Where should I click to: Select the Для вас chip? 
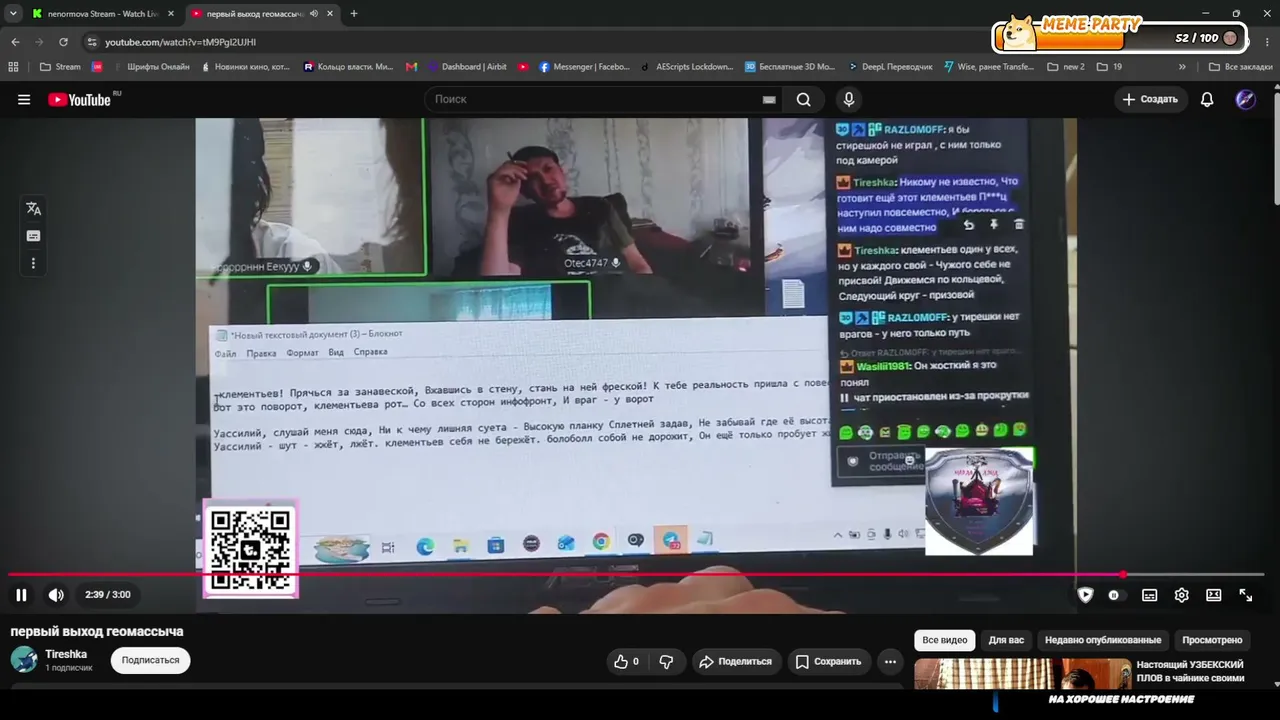pos(1006,640)
